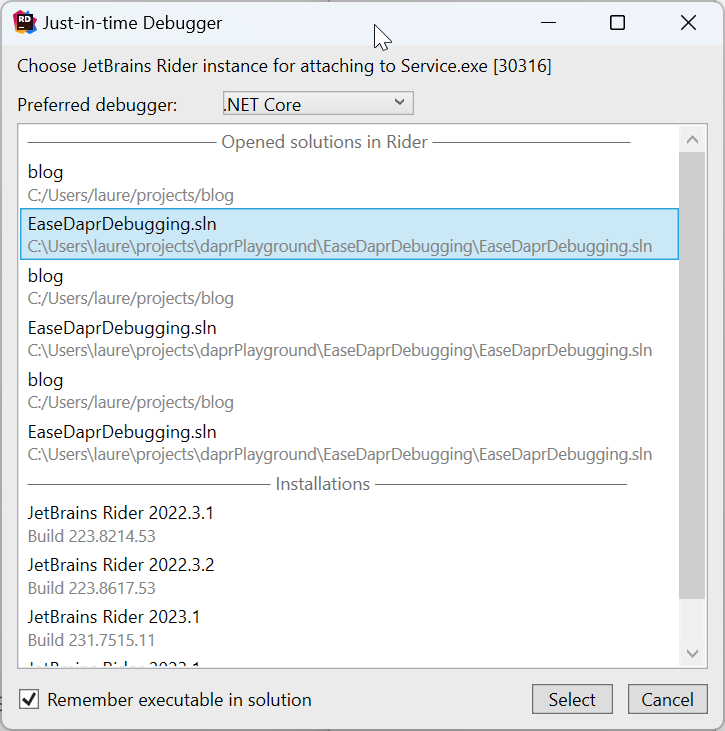The image size is (725, 731).
Task: Minimize the Just-in-time Debugger window
Action: click(548, 22)
